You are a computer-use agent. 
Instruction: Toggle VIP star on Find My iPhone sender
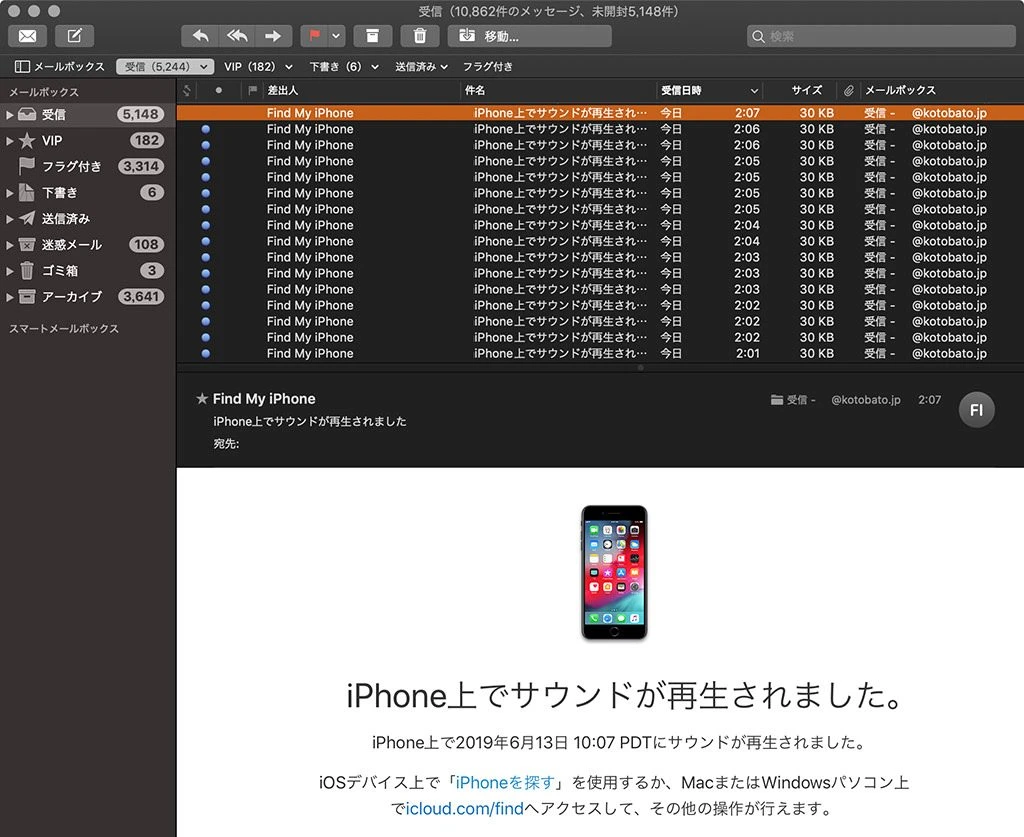[202, 399]
